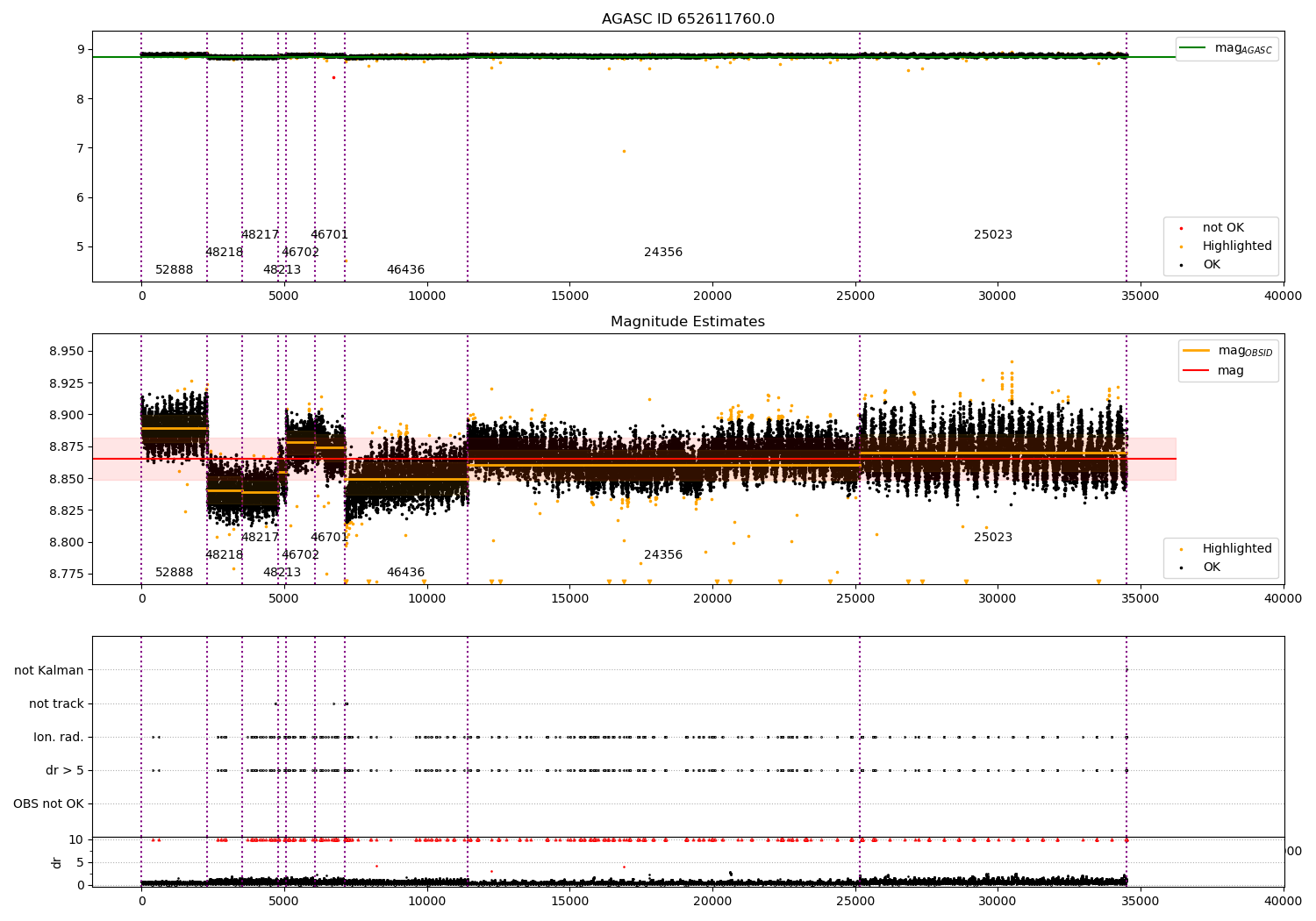Viewport: 1316px width, 921px height.
Task: Click label 46701 in Magnitude Estimates plot
Action: coord(329,538)
